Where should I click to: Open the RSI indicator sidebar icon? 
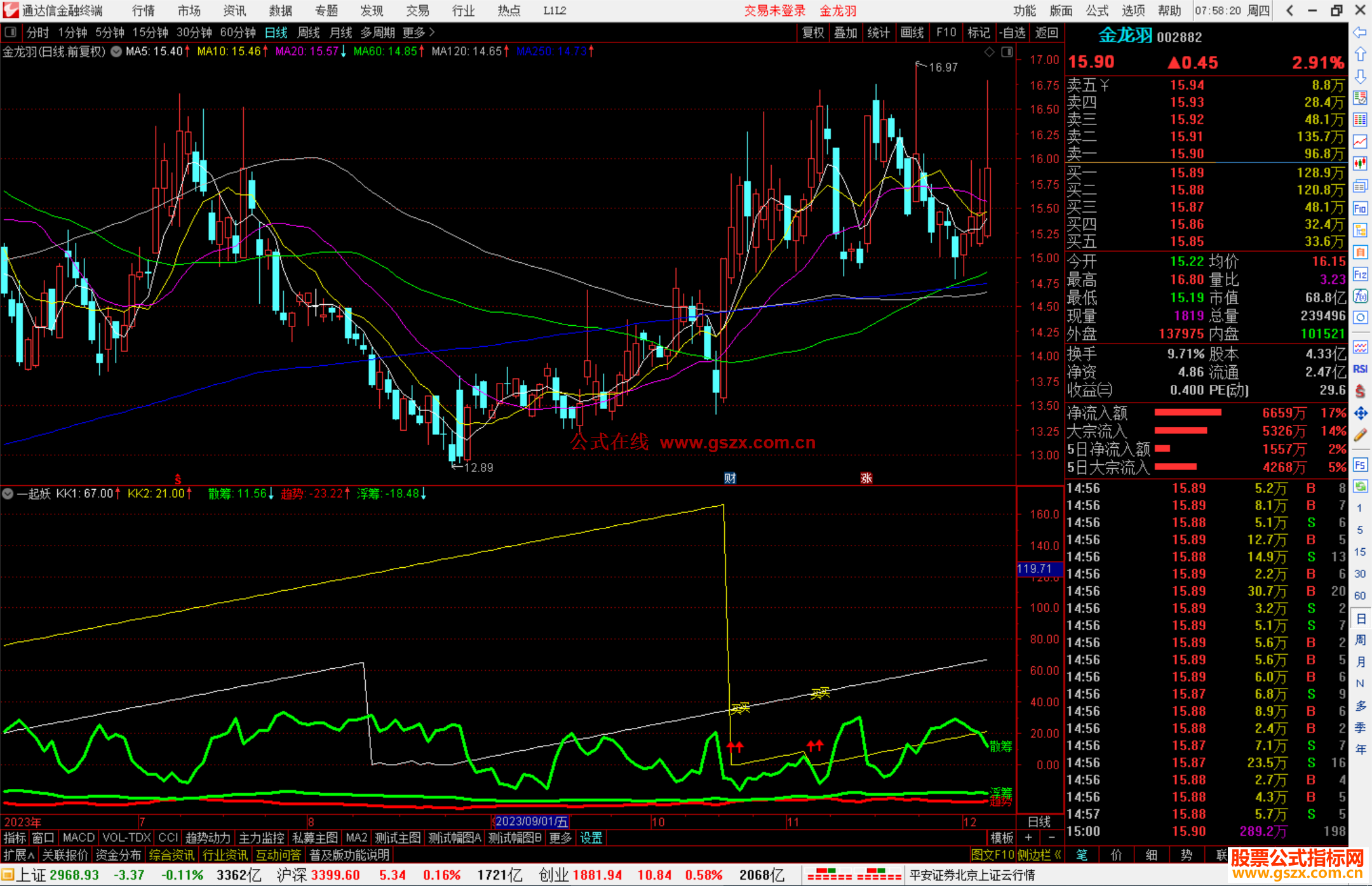1360,369
